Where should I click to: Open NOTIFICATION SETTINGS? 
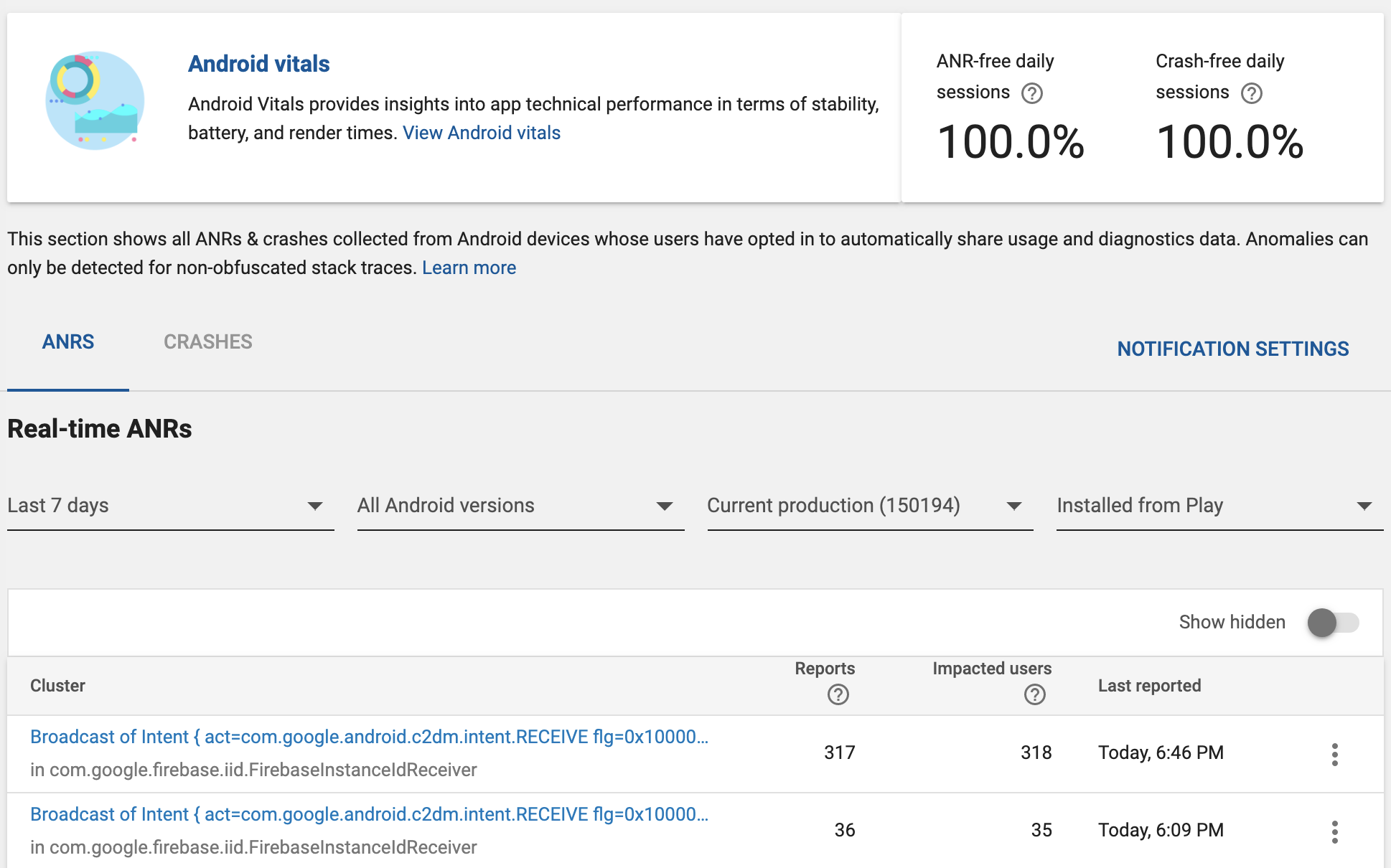click(x=1232, y=349)
